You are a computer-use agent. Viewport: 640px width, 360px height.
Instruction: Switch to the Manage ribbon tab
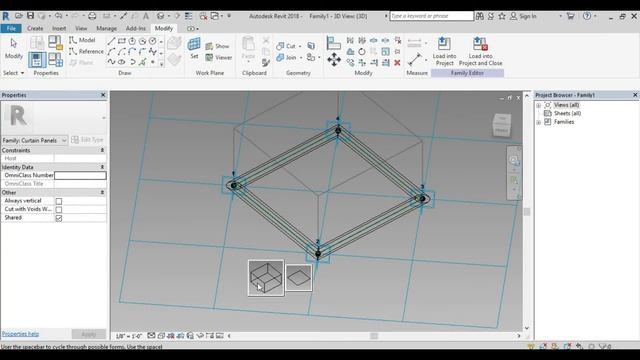point(107,29)
